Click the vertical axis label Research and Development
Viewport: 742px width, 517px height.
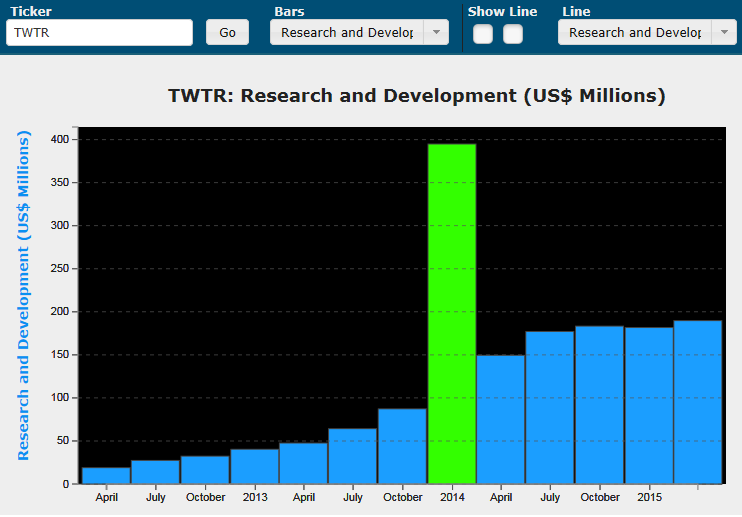click(x=24, y=295)
